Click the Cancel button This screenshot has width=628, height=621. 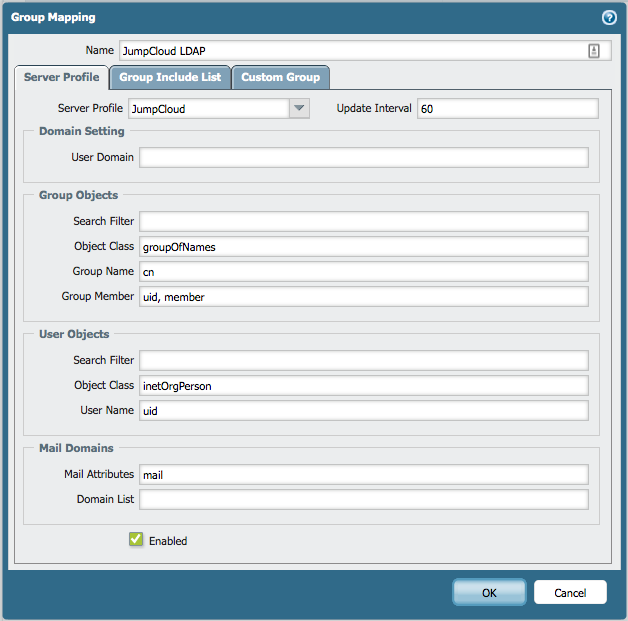pos(570,592)
